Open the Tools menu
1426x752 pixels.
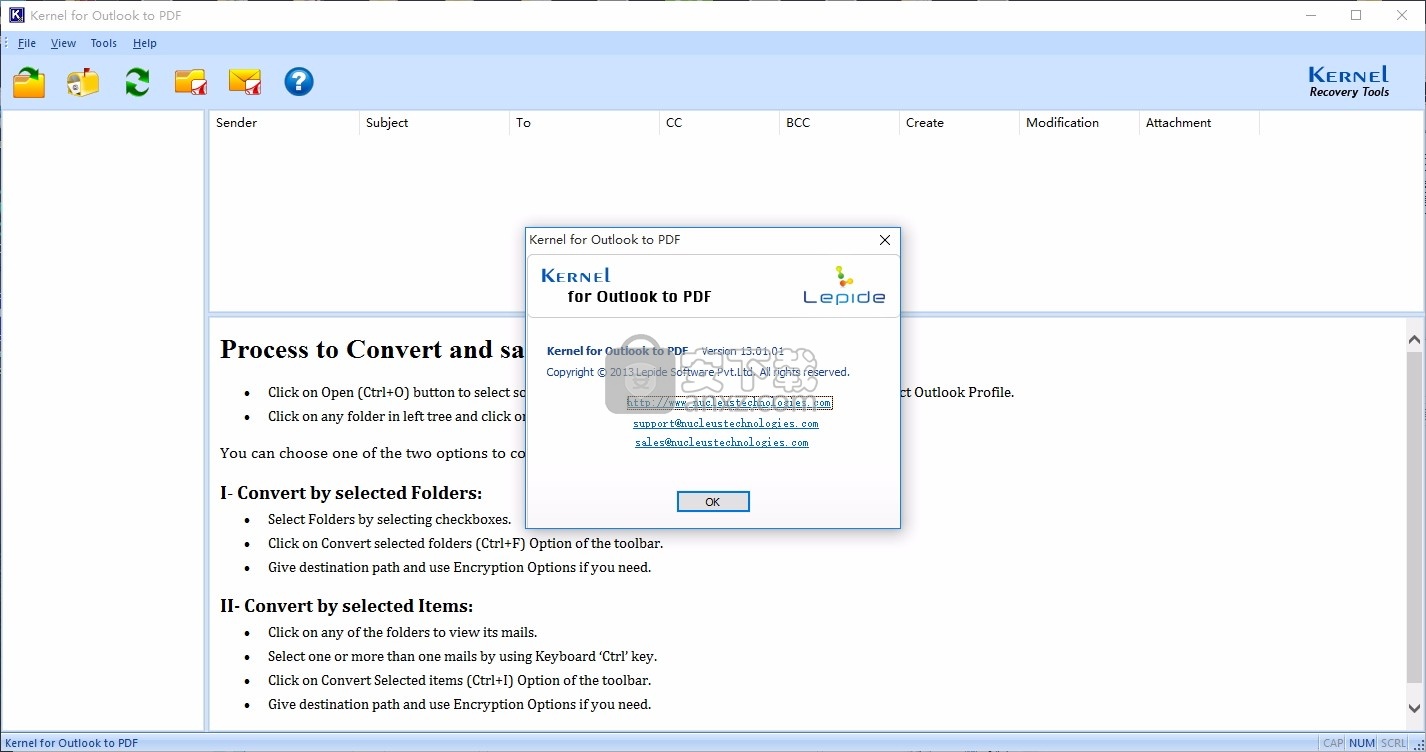pos(104,43)
